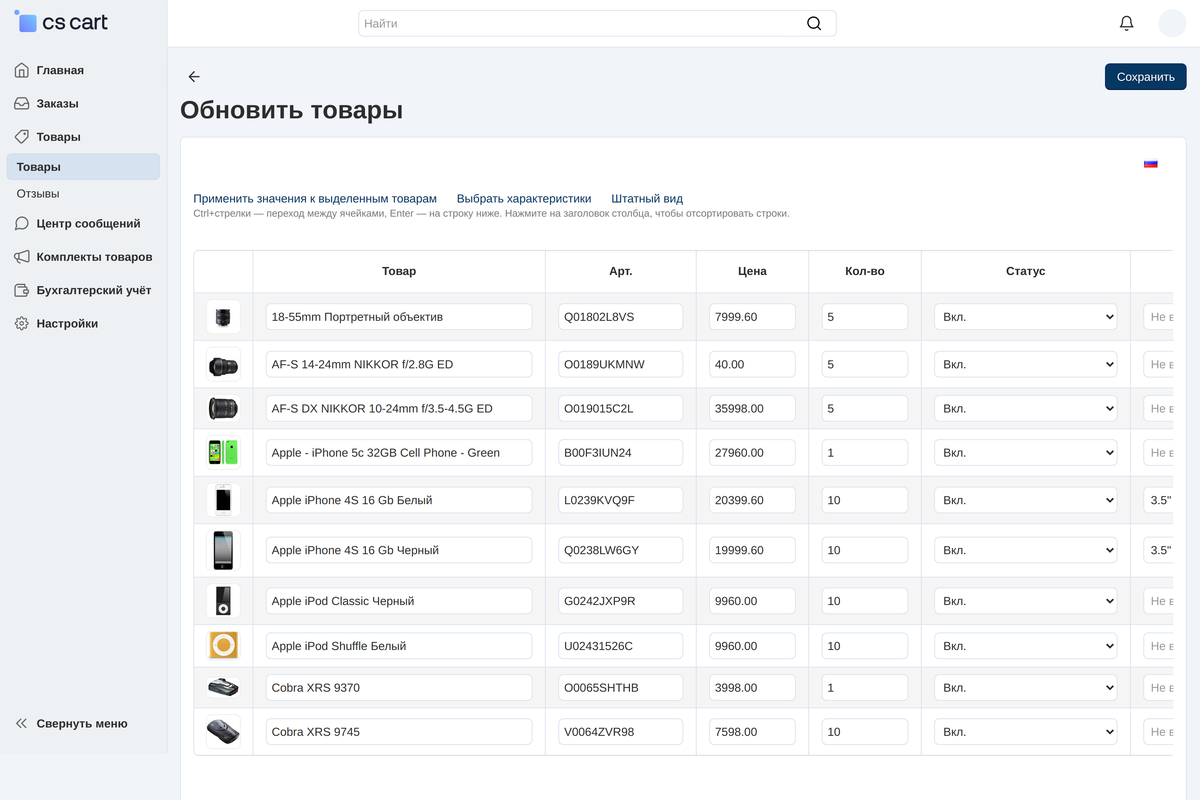The width and height of the screenshot is (1200, 800).
Task: Select the Товары submenu item
Action: coord(82,167)
